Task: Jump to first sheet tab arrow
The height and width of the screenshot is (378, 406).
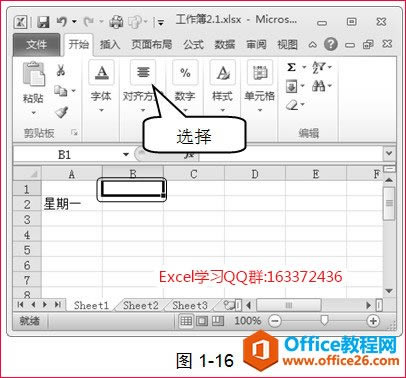Action: pos(21,305)
